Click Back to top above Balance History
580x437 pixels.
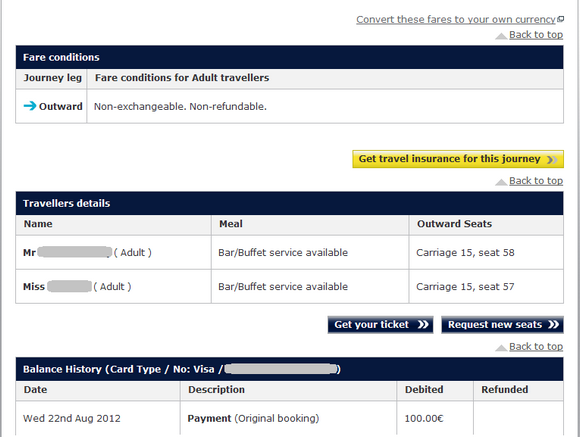coord(536,347)
